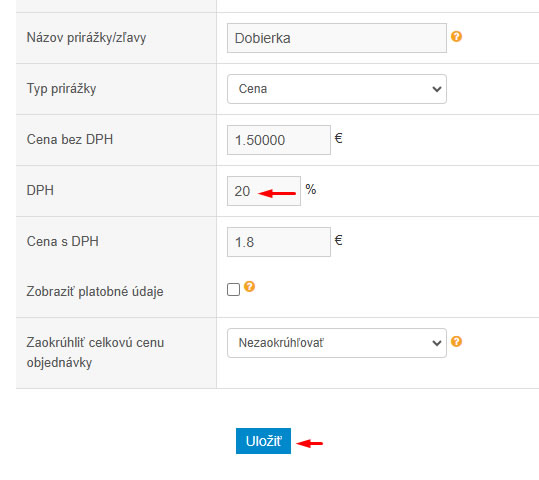539x480 pixels.
Task: Click the Cena bez DPH field with 1.50000
Action: click(x=279, y=140)
